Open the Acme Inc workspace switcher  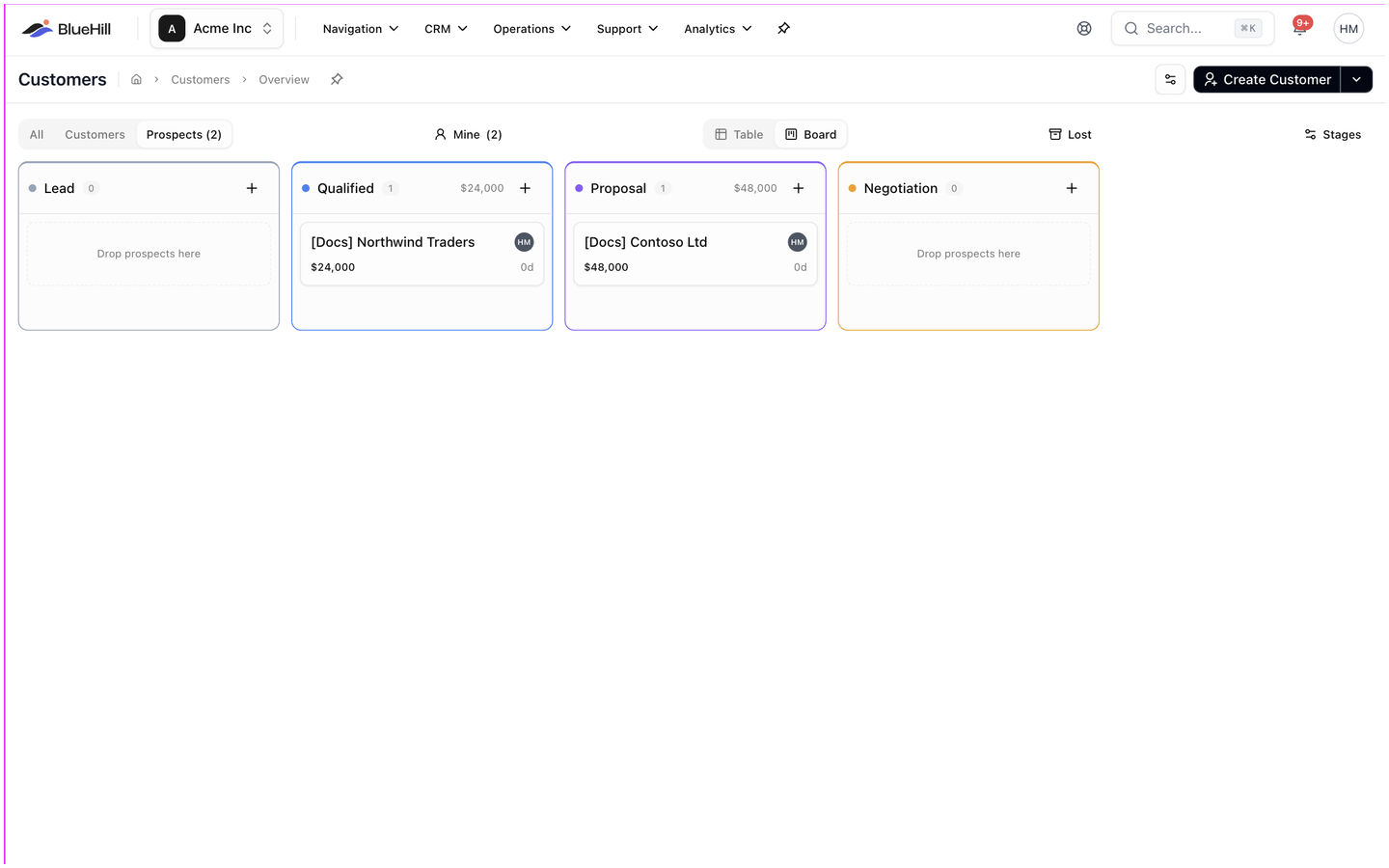coord(217,29)
